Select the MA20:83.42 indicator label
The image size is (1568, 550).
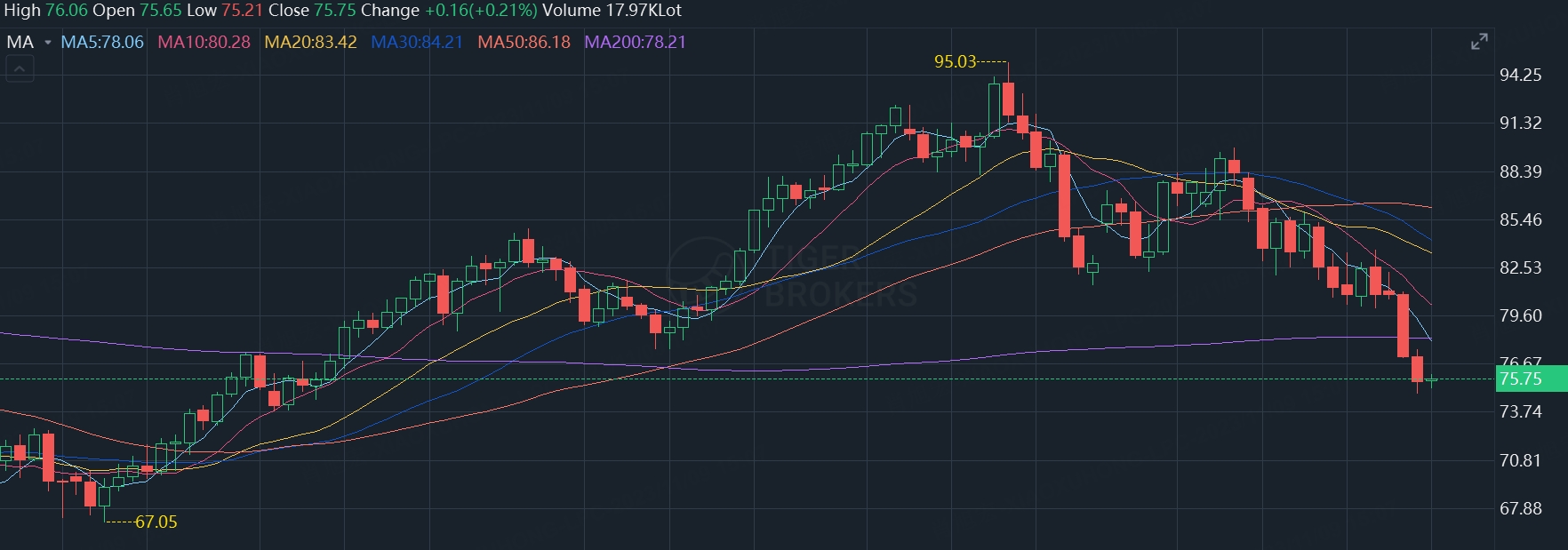click(310, 42)
